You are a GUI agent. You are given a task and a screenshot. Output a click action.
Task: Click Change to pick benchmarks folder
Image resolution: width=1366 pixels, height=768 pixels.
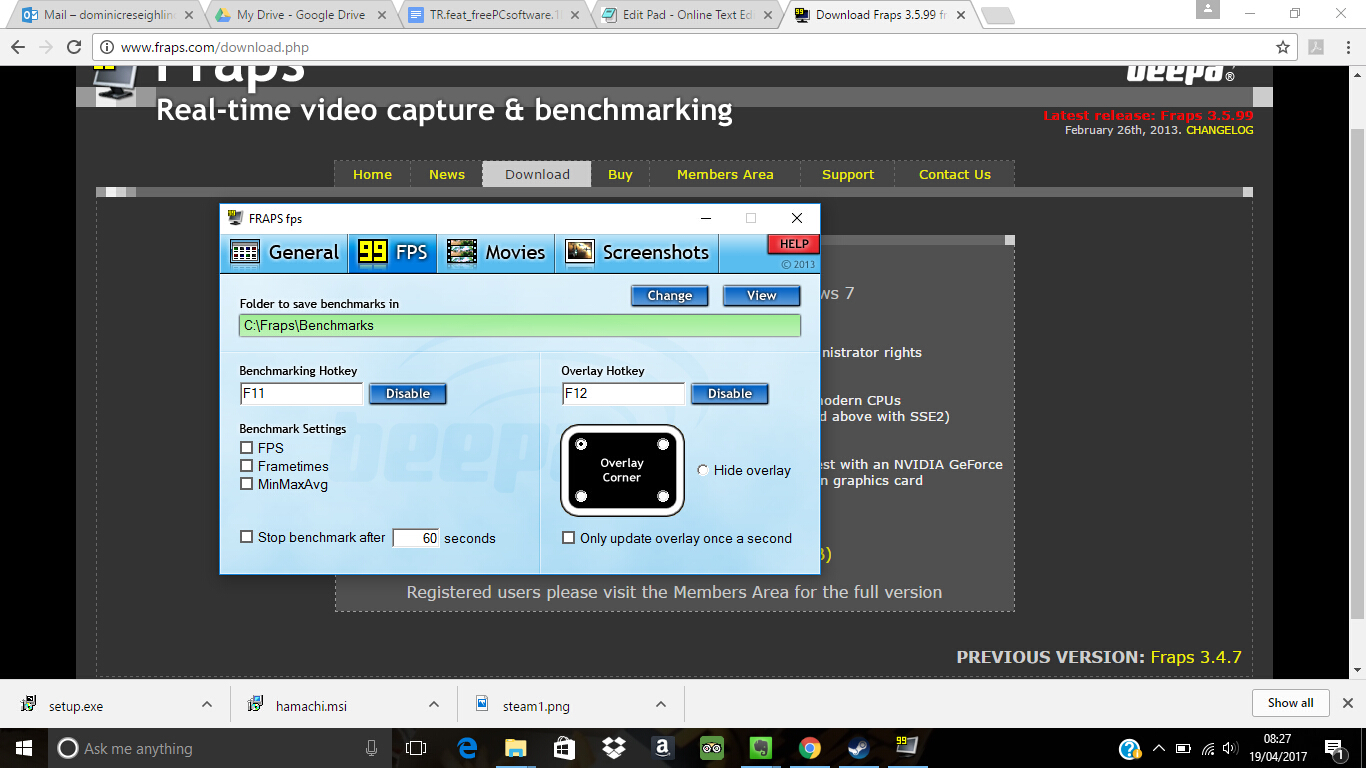669,296
